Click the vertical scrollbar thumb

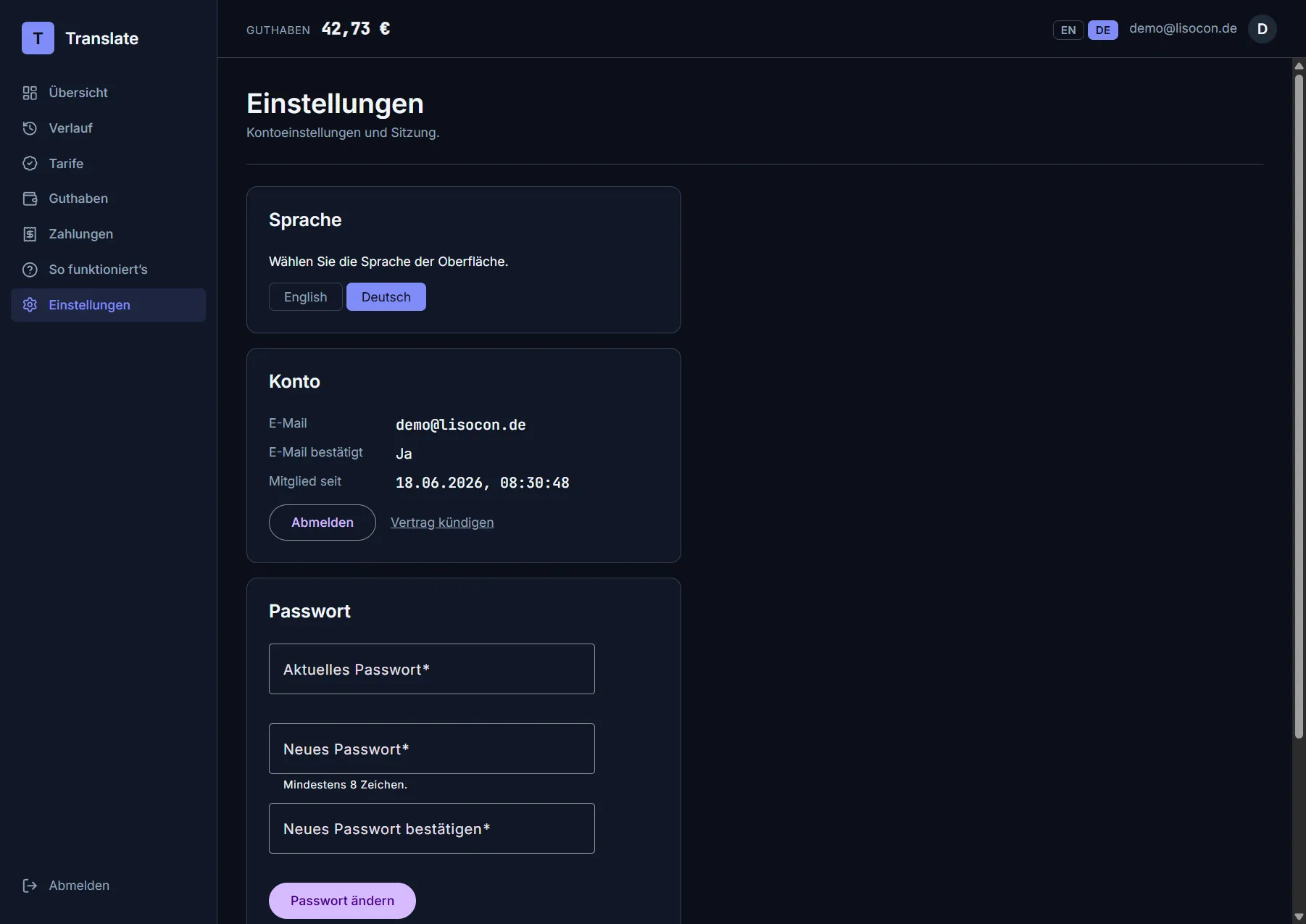point(1299,406)
